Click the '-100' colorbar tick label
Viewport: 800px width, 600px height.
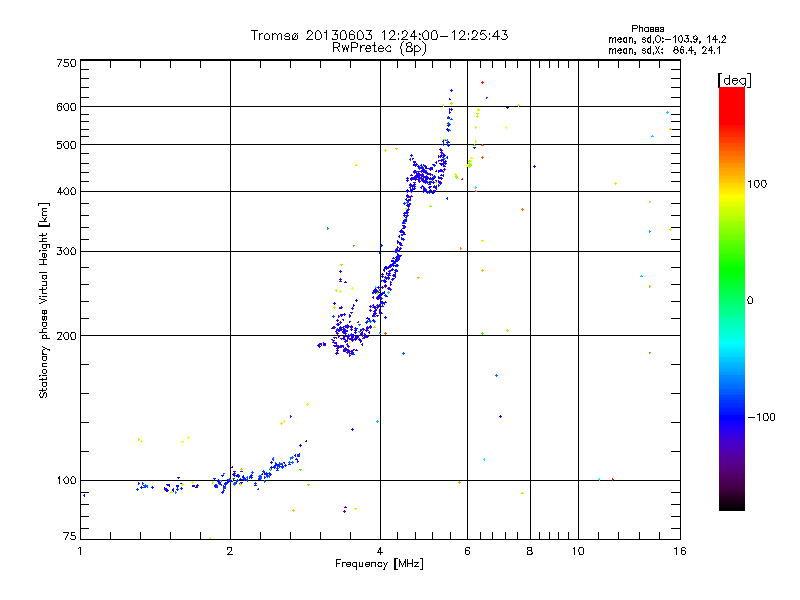click(761, 417)
